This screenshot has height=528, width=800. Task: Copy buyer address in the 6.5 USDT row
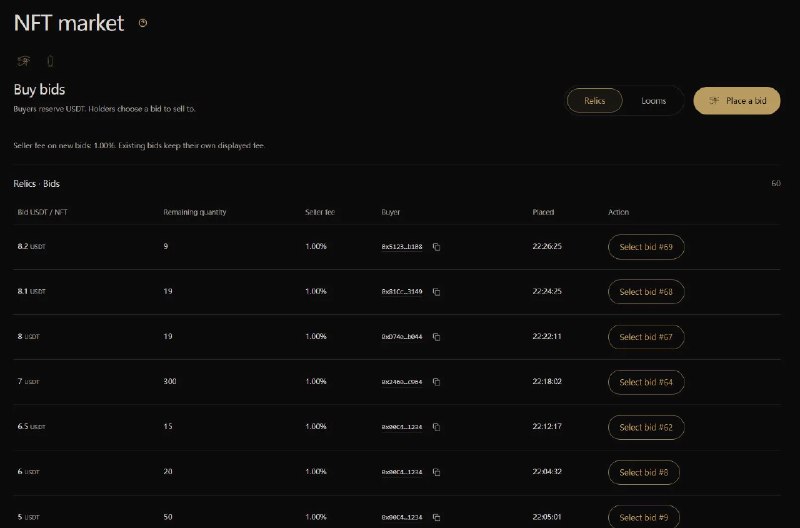pos(436,427)
